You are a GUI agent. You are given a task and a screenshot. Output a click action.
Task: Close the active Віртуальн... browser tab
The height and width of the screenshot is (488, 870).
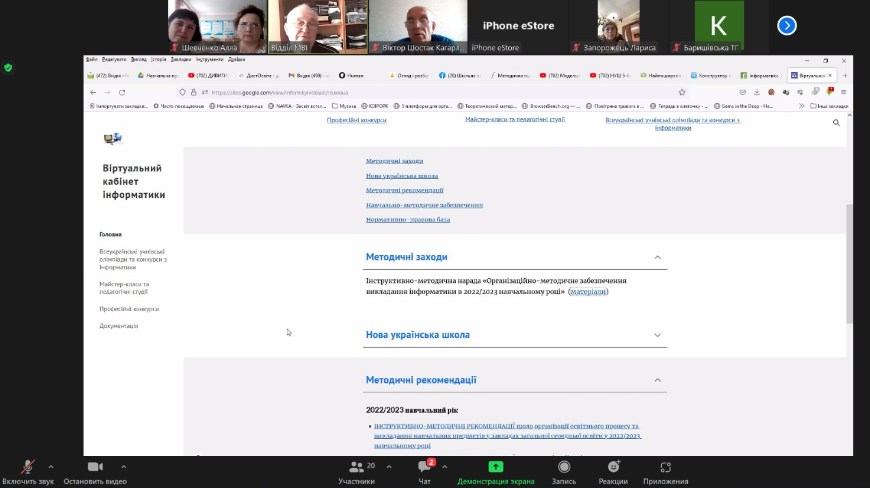point(830,75)
